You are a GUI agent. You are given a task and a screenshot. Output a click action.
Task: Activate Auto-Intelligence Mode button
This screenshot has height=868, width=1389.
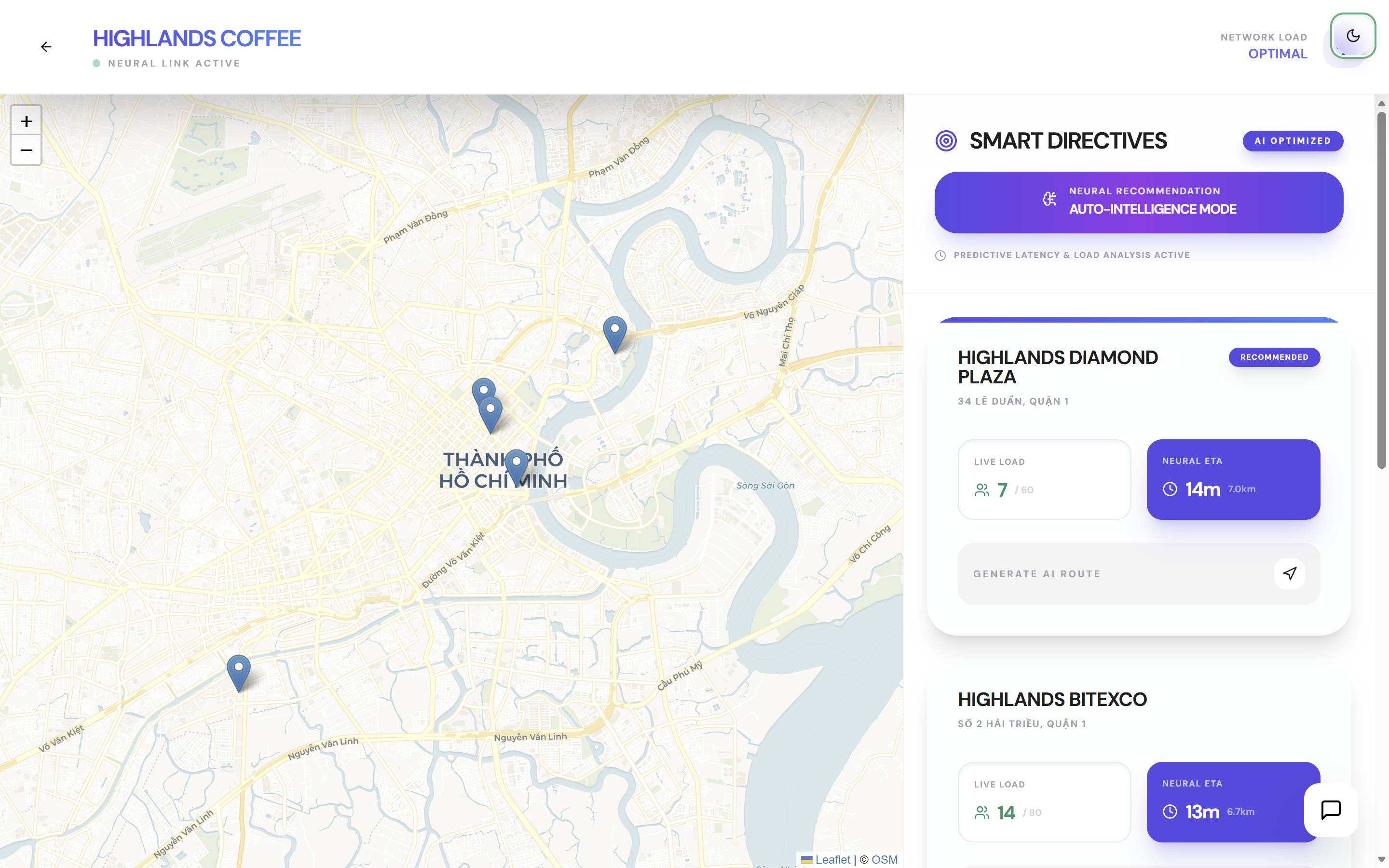pyautogui.click(x=1138, y=202)
